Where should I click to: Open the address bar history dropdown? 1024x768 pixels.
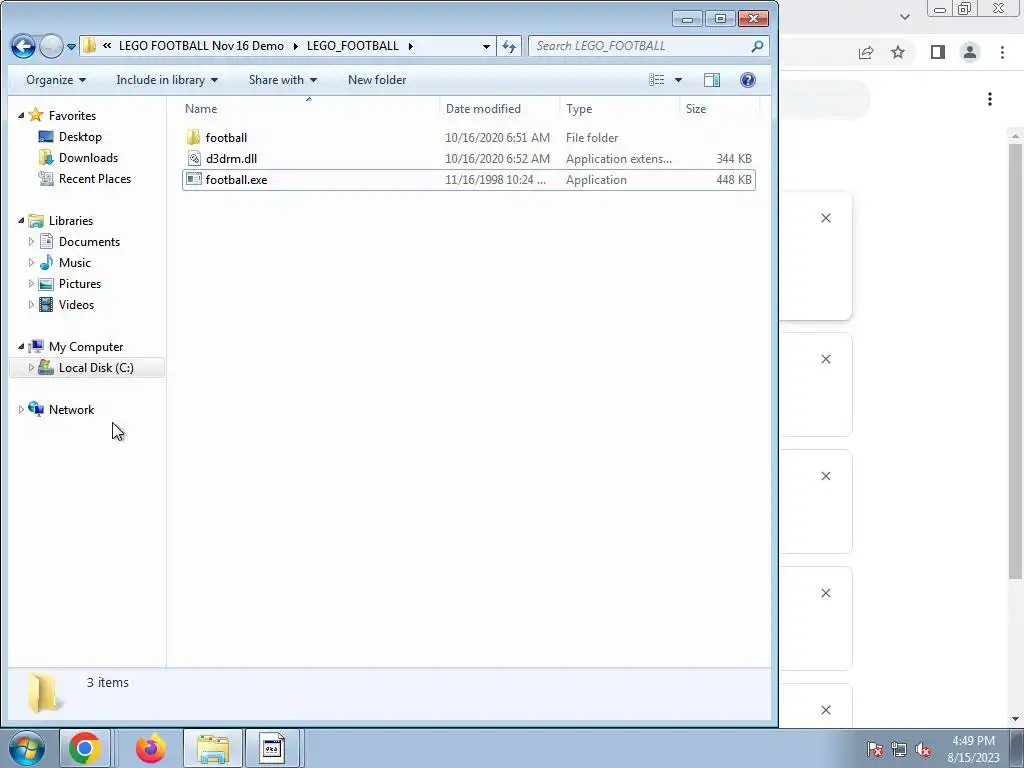click(x=486, y=46)
